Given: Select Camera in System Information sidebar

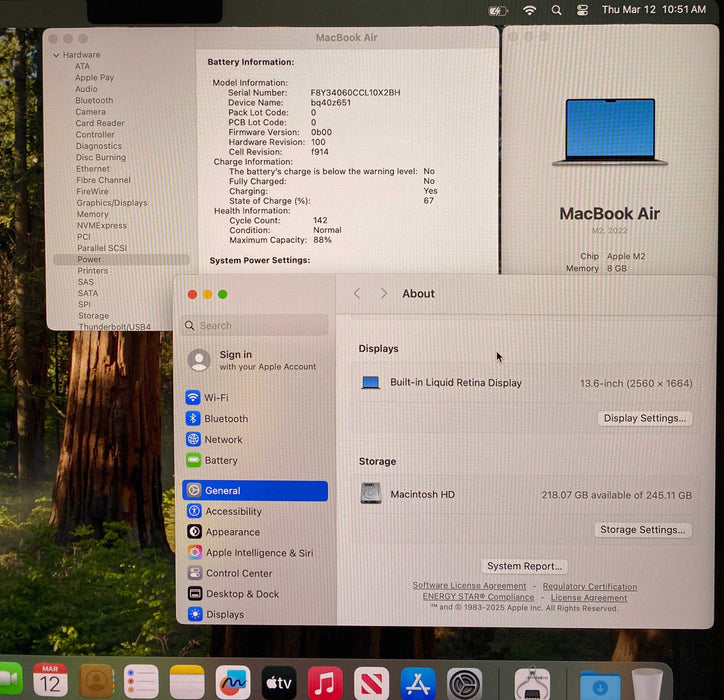Looking at the screenshot, I should click(x=90, y=112).
